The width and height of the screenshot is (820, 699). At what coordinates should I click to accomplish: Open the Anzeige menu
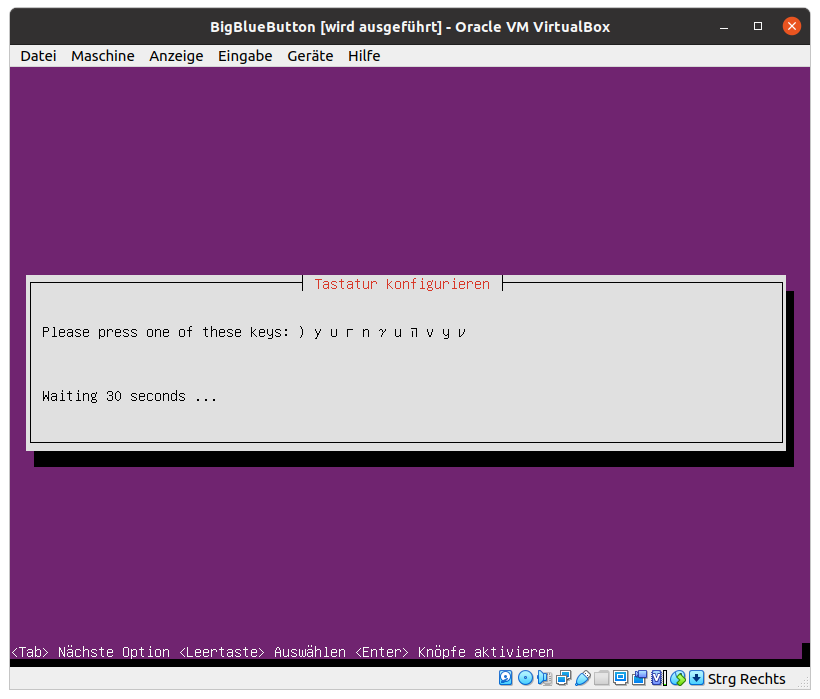pos(176,56)
